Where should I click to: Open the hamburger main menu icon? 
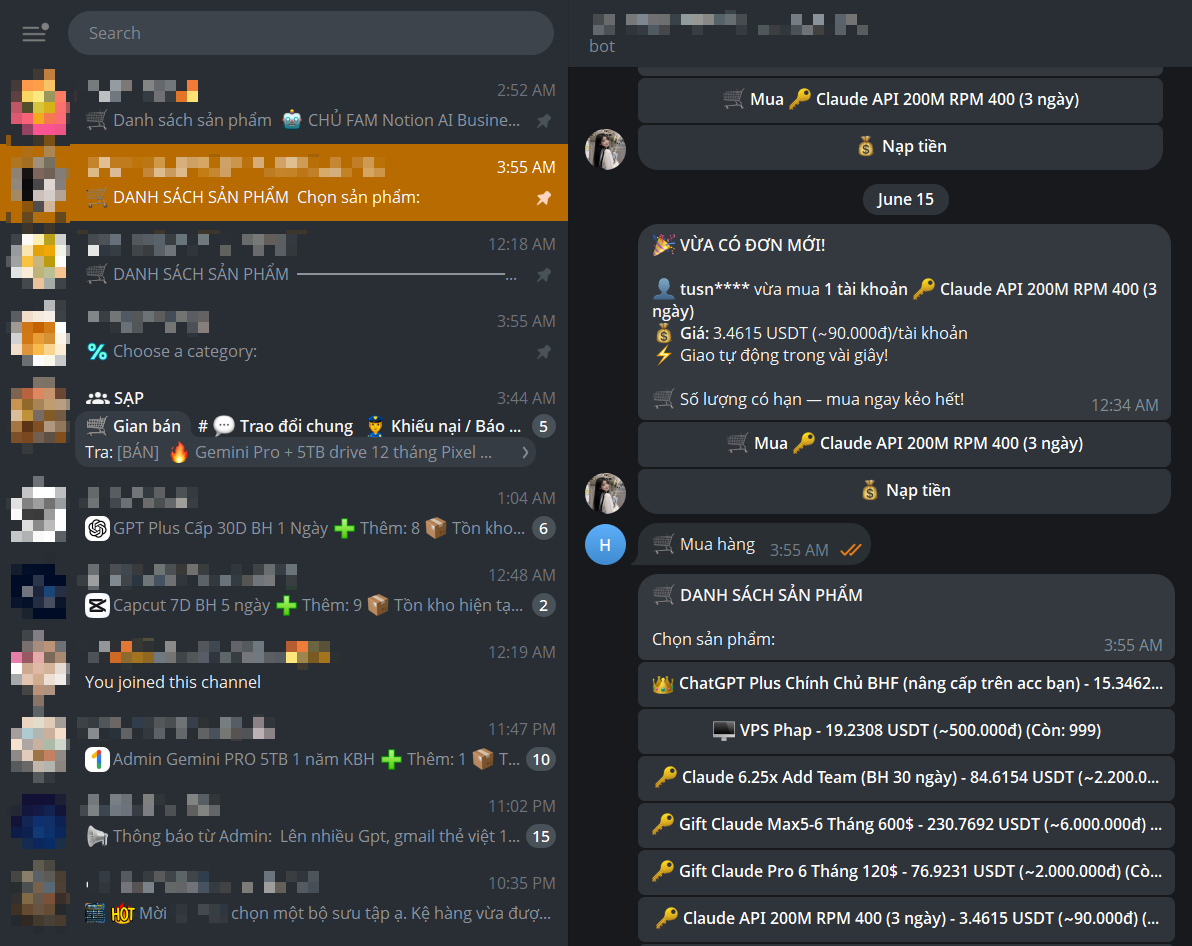34,33
